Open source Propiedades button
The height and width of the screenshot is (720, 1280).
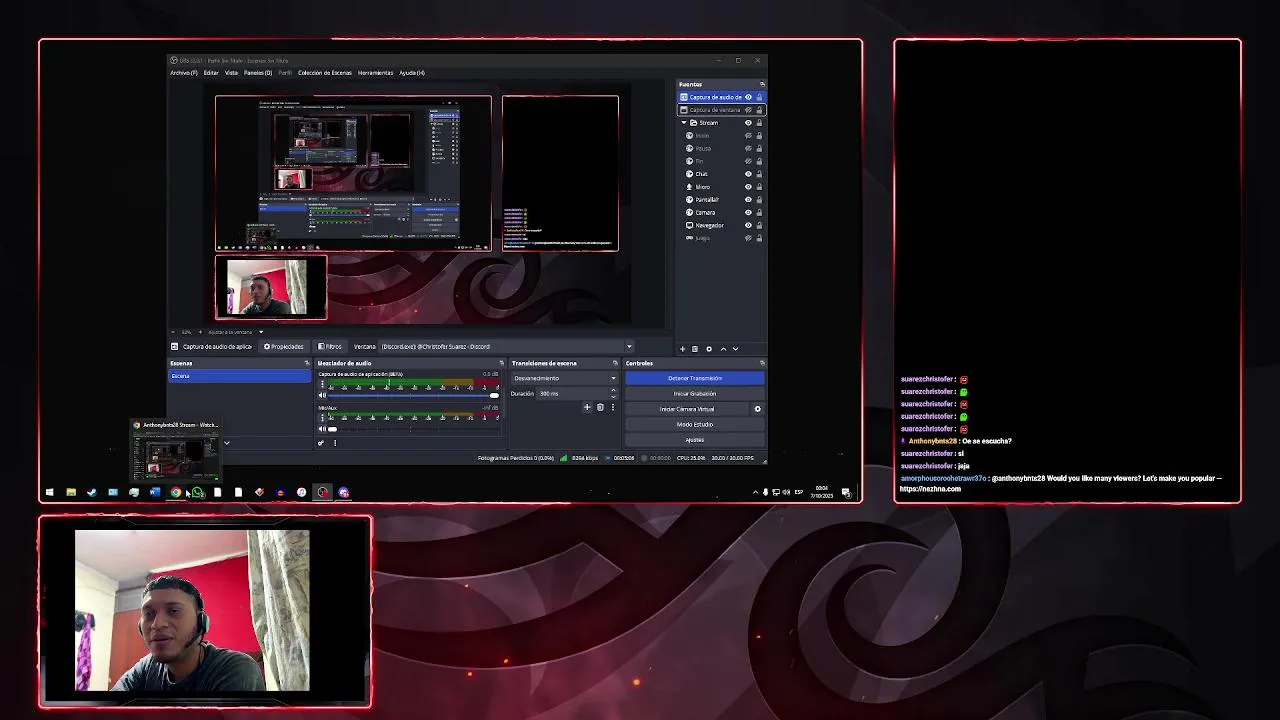(x=284, y=347)
